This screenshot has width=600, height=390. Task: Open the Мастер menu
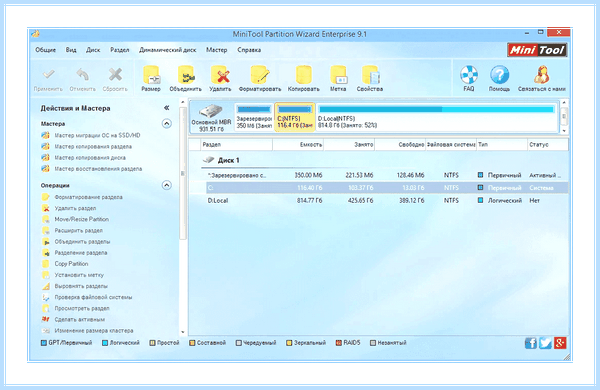point(217,50)
